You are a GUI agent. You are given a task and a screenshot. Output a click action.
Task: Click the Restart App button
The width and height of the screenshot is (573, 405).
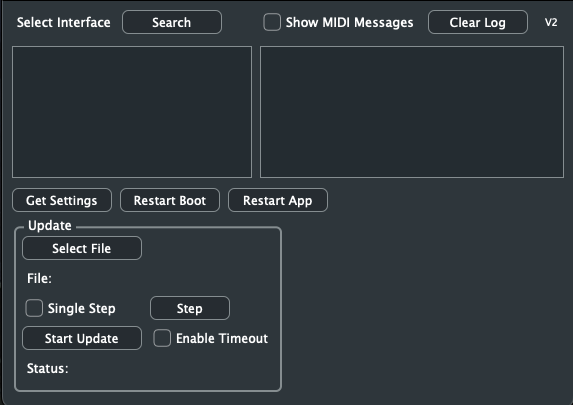(278, 200)
